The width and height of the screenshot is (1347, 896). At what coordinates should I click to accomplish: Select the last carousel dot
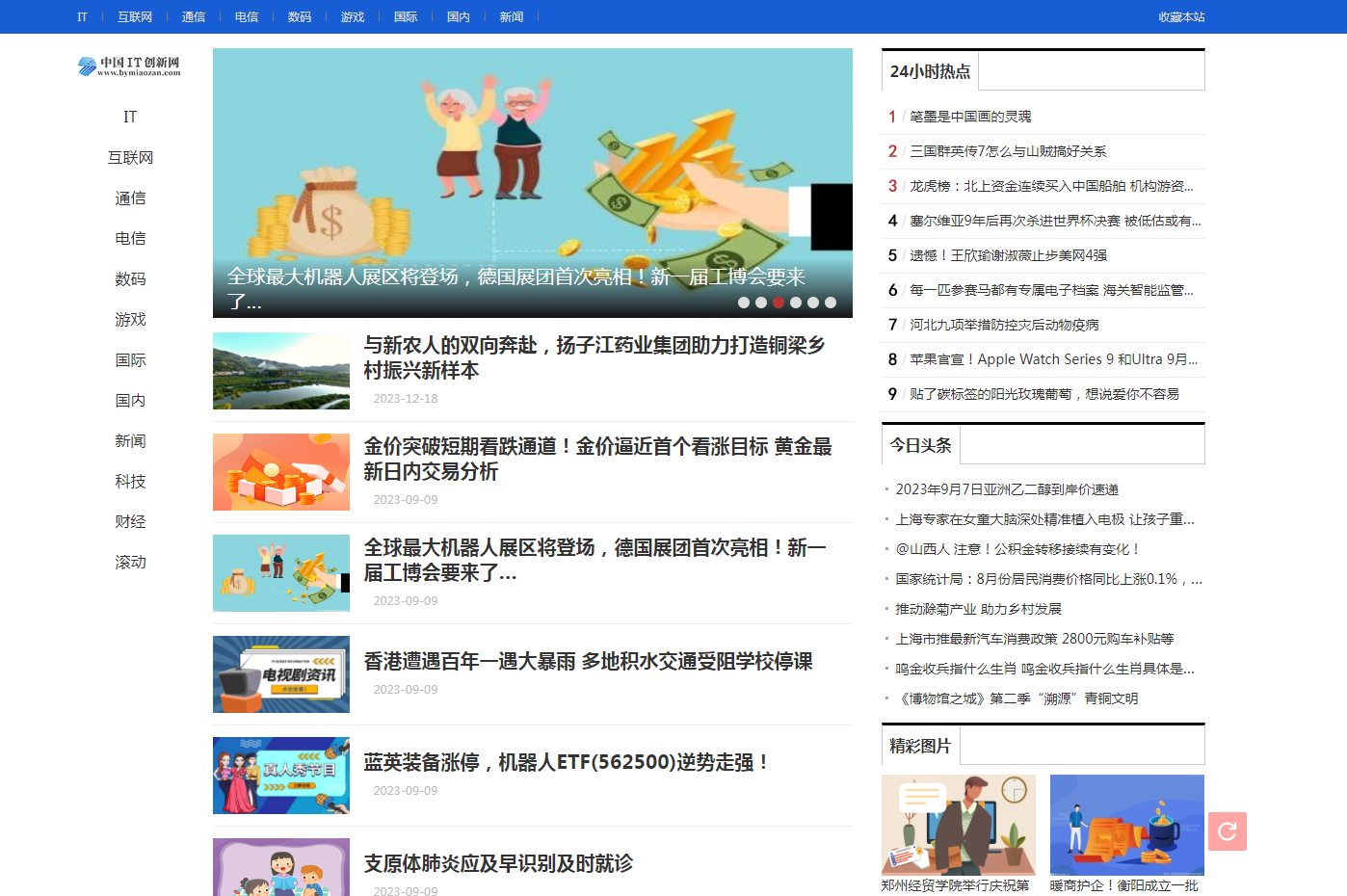click(831, 303)
